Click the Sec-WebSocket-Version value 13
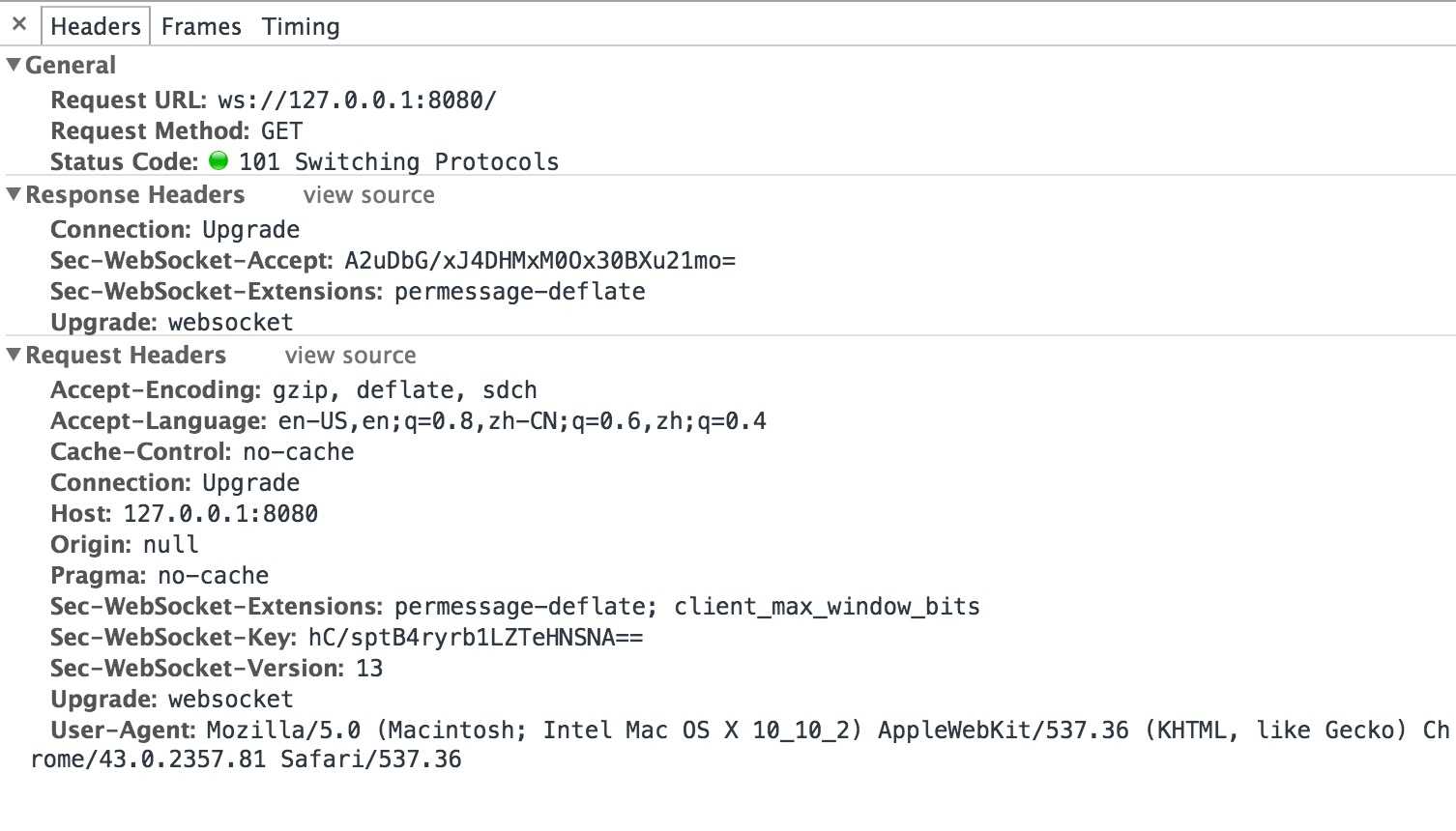The image size is (1456, 831). (x=369, y=669)
